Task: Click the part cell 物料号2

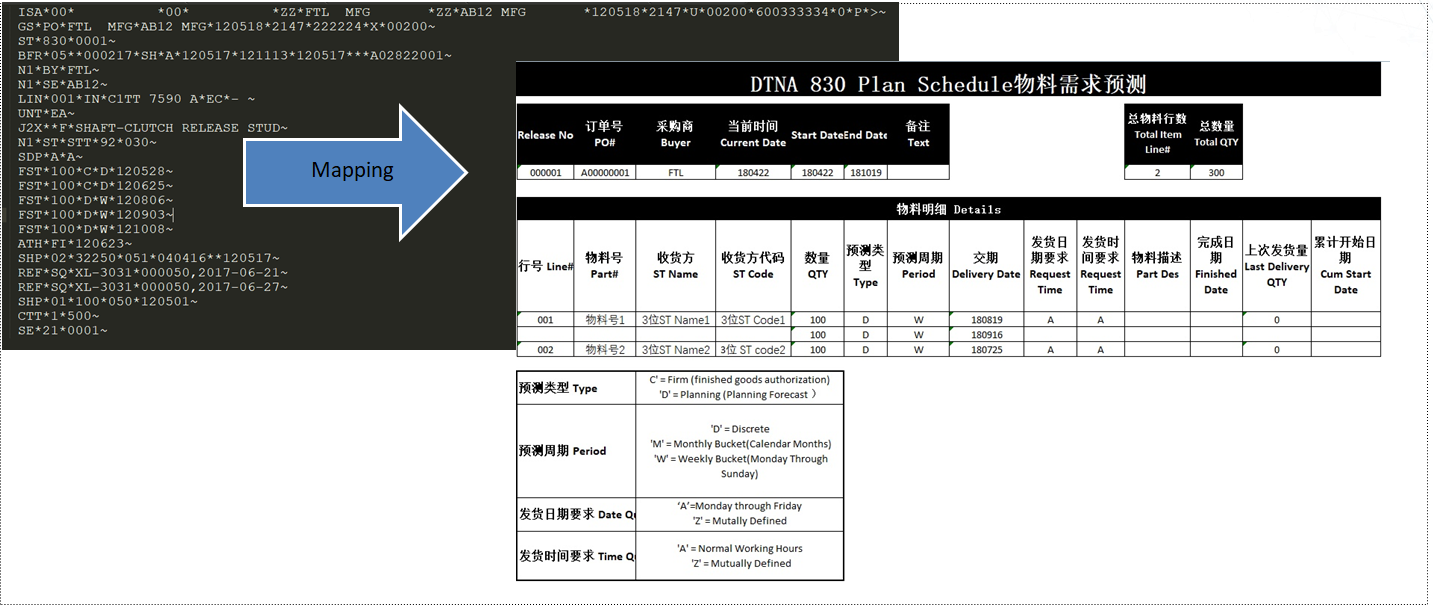Action: click(x=604, y=350)
